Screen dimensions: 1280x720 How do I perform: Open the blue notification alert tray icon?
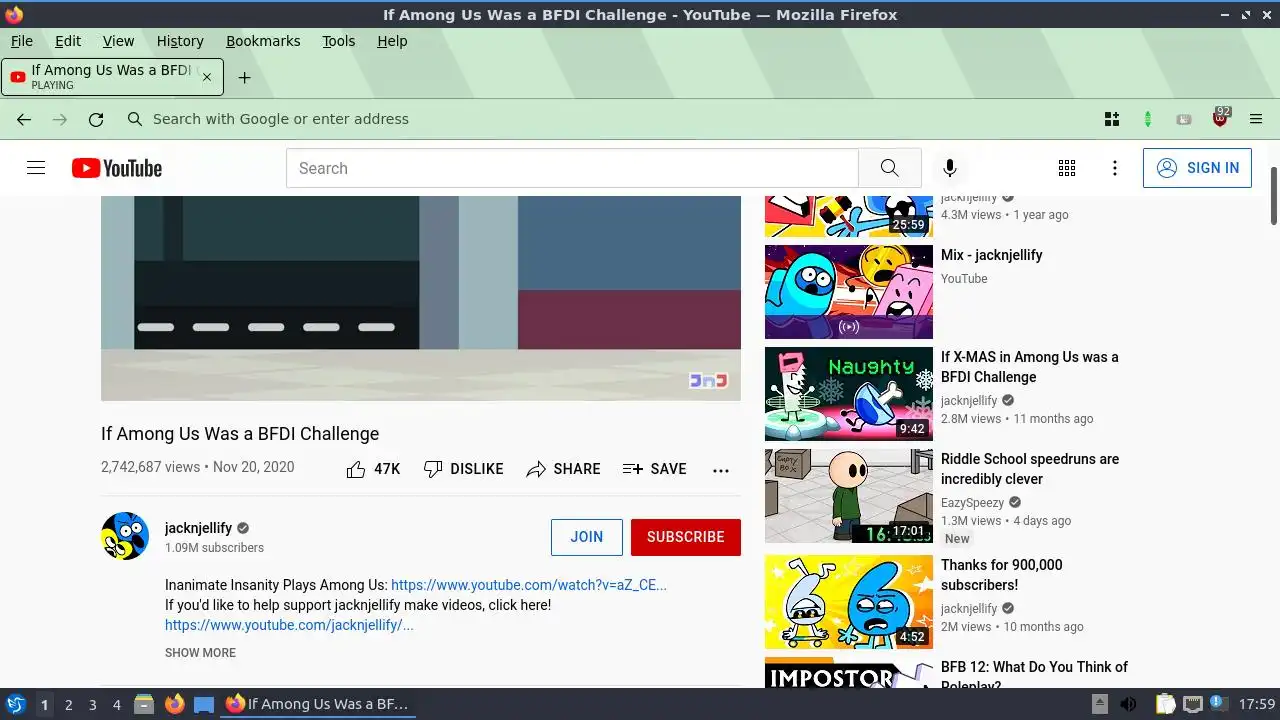pos(1219,704)
